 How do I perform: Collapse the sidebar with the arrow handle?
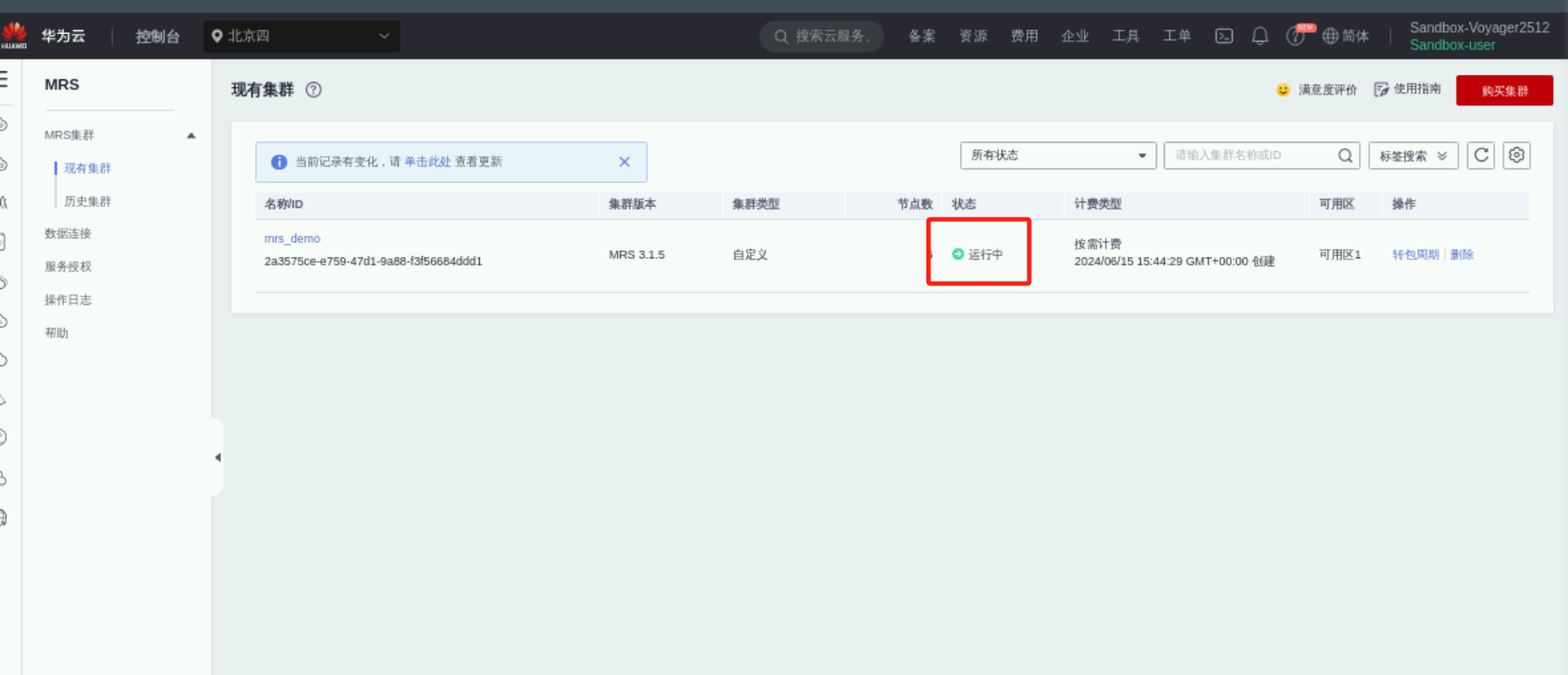click(x=217, y=457)
